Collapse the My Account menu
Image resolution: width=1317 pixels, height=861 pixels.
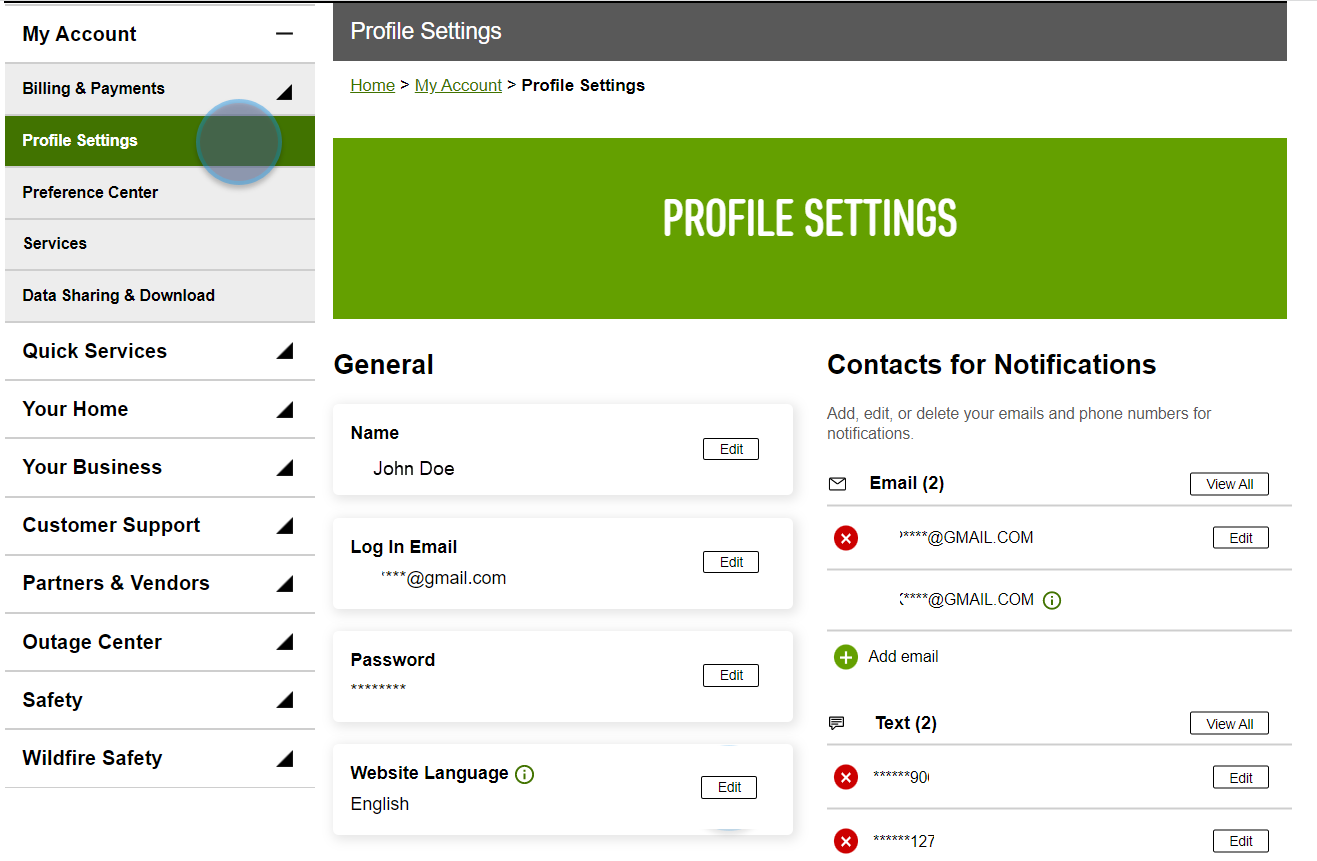click(x=285, y=33)
